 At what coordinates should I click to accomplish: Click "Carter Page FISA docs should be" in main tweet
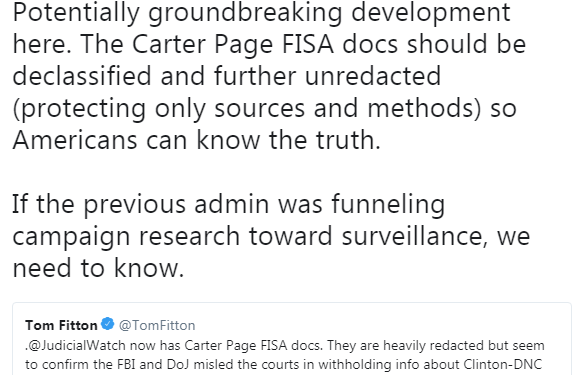329,44
